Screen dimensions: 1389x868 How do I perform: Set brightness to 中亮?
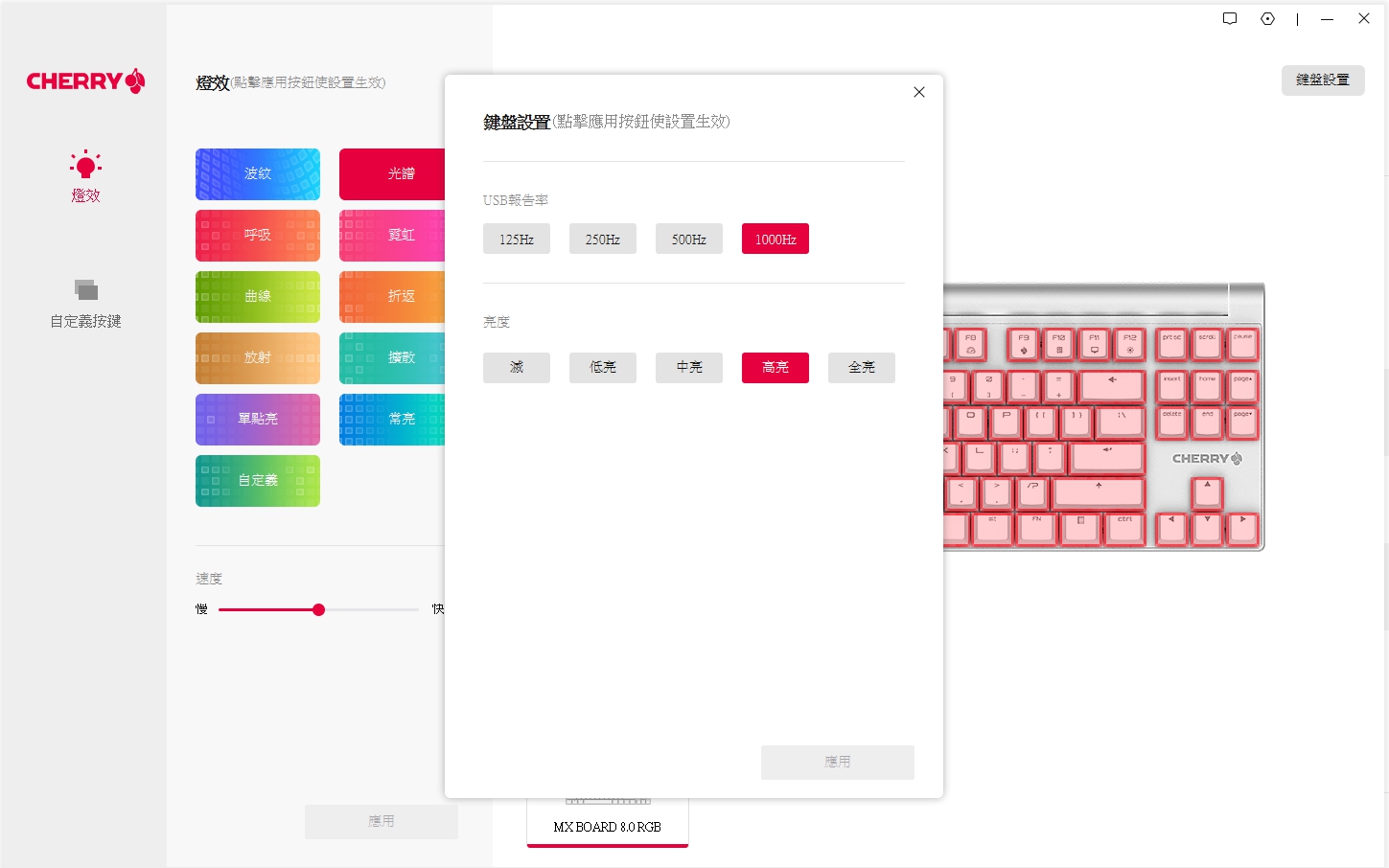(689, 368)
